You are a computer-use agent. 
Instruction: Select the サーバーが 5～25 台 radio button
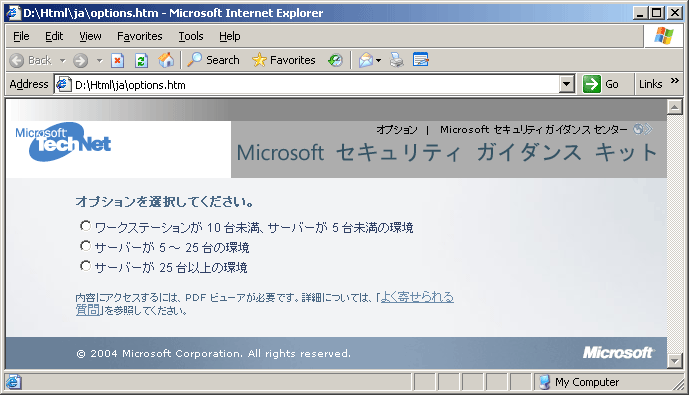[85, 246]
